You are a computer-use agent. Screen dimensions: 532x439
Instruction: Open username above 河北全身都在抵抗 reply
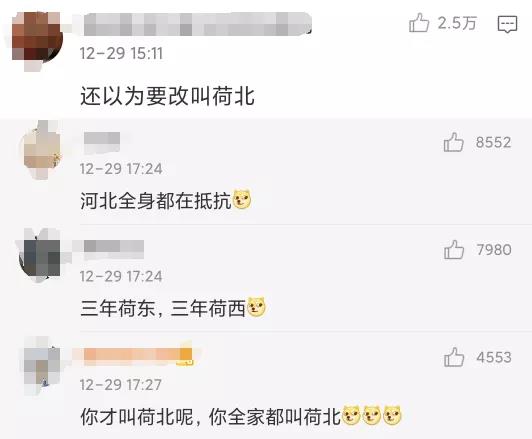102,141
